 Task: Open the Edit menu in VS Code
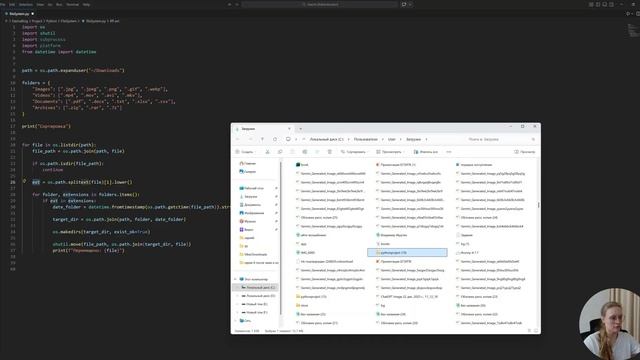click(x=12, y=4)
